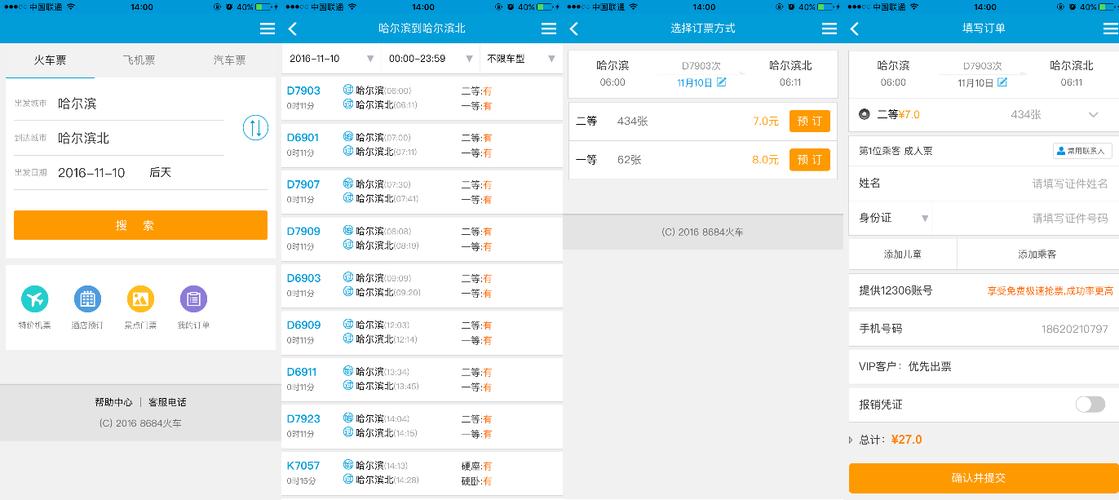The height and width of the screenshot is (500, 1119).
Task: Select departure city 哈尔滨 field on search screen
Action: pos(118,103)
